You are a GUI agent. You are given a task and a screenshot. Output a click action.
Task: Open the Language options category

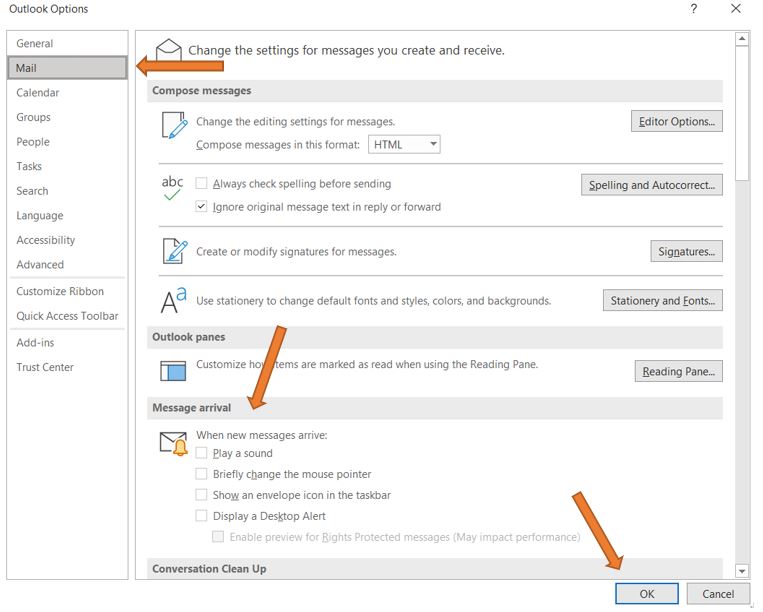point(68,216)
